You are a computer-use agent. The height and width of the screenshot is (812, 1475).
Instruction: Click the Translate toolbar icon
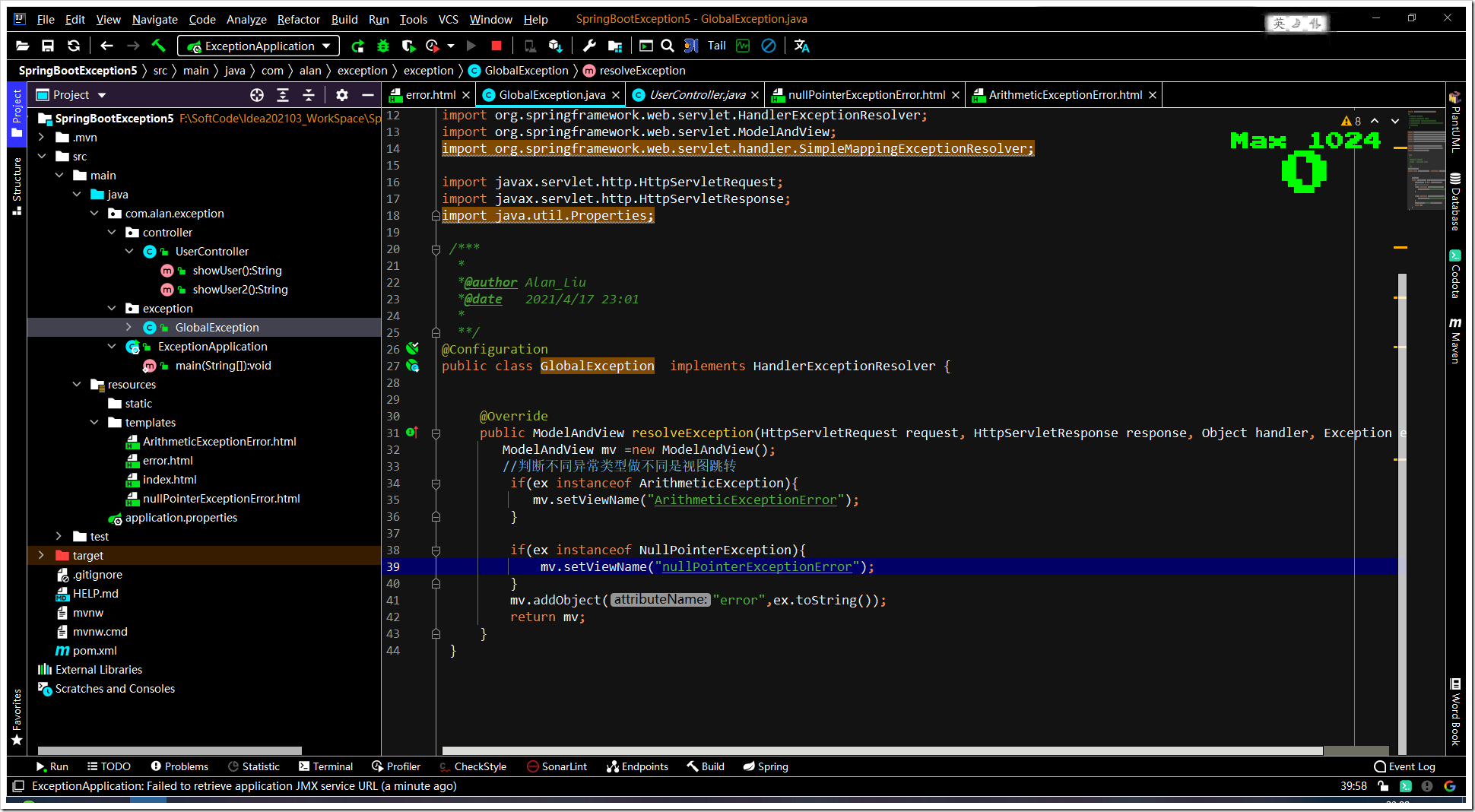[801, 46]
